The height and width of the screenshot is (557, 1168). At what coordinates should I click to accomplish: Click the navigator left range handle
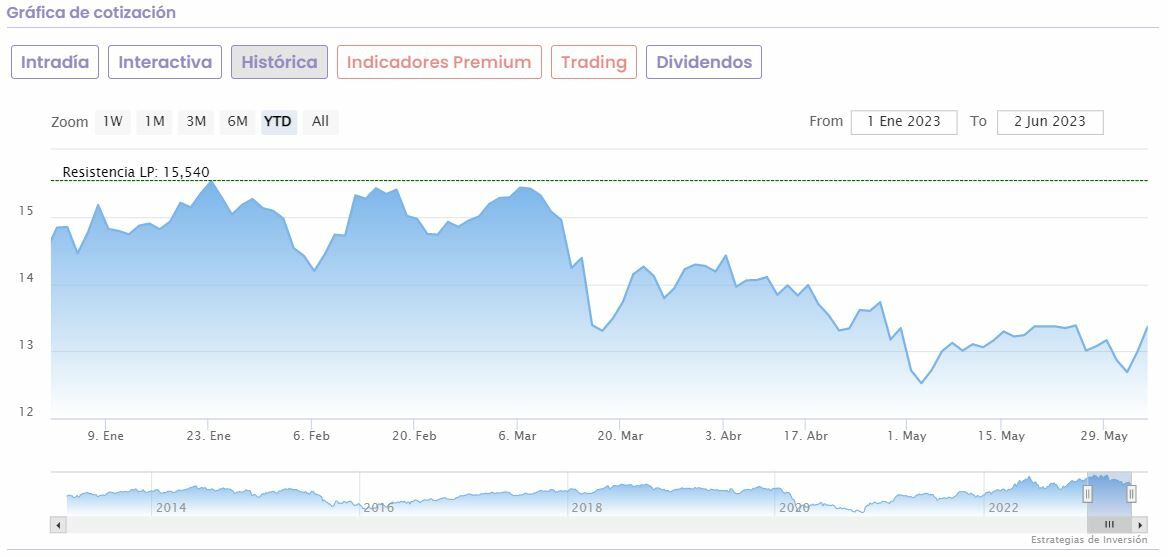pos(1087,493)
